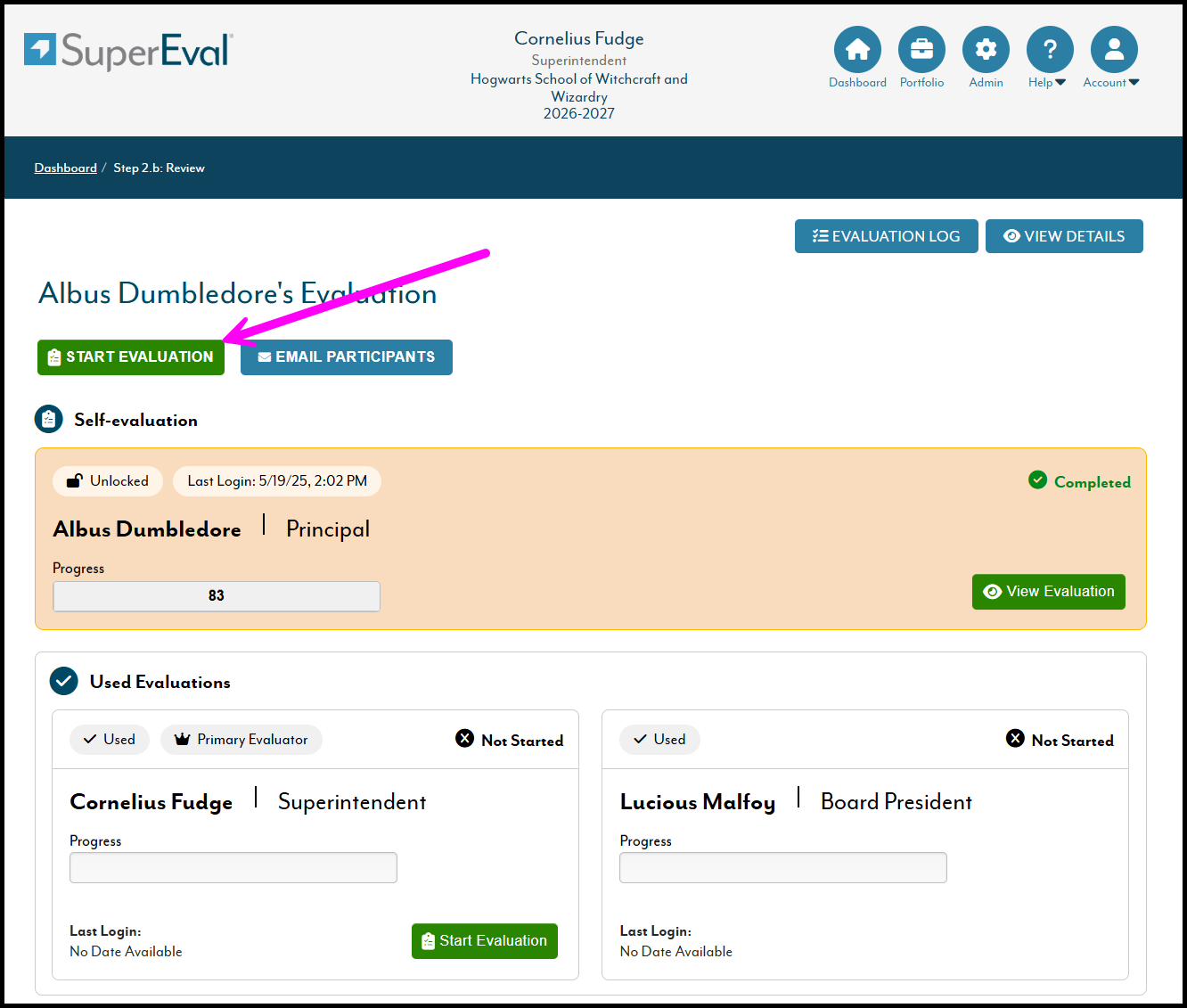Screen dimensions: 1187x1008
Task: Click Email Participants button
Action: pos(346,357)
